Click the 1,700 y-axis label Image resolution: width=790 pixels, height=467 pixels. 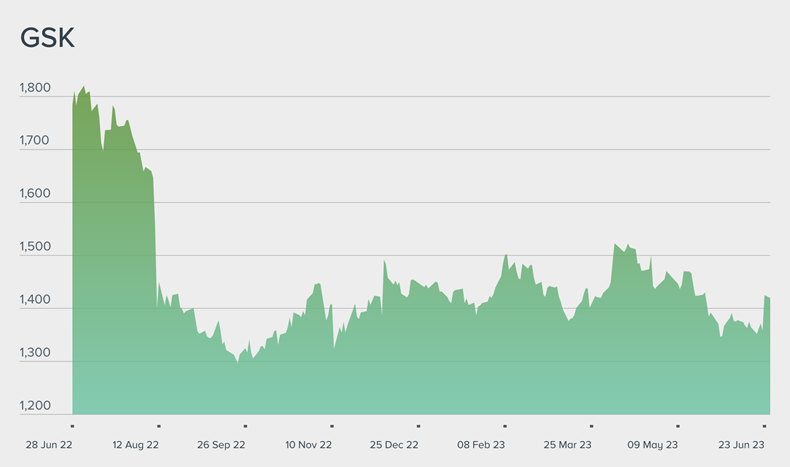(x=35, y=142)
